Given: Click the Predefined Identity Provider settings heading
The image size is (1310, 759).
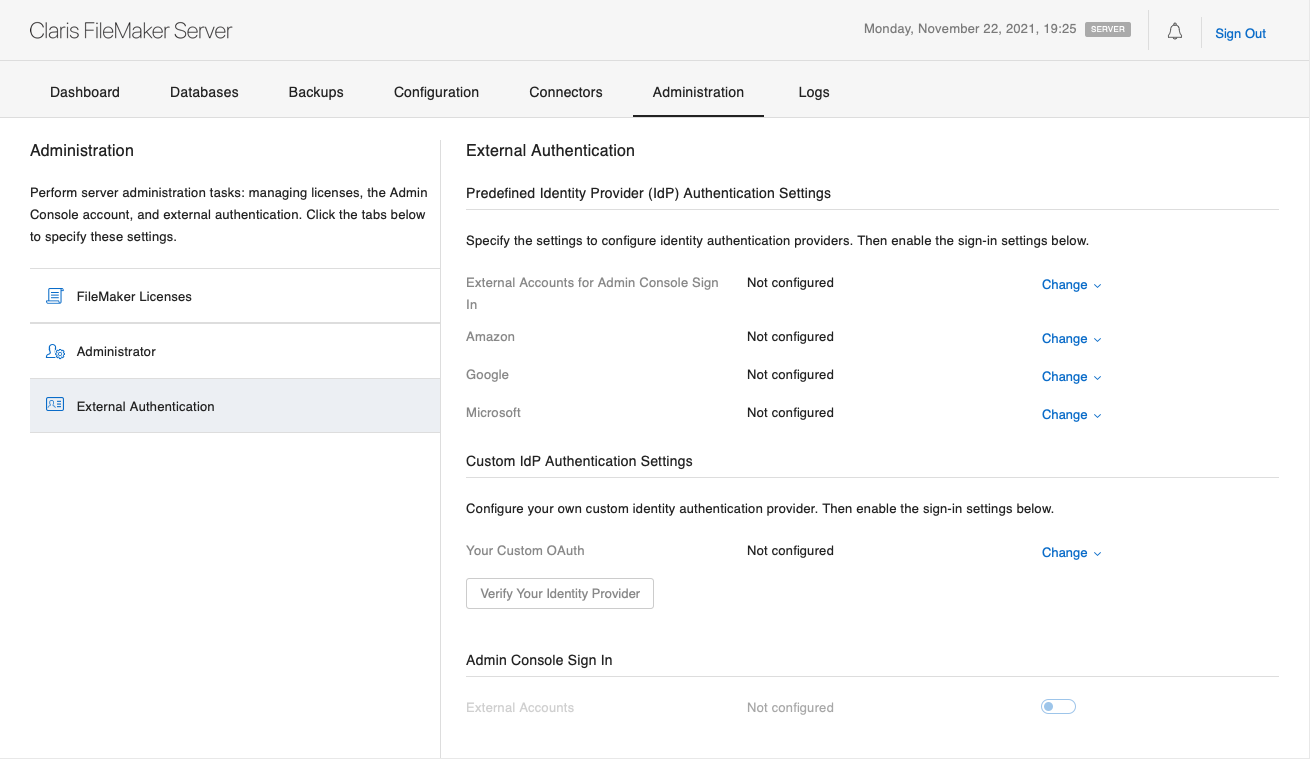Looking at the screenshot, I should [648, 193].
